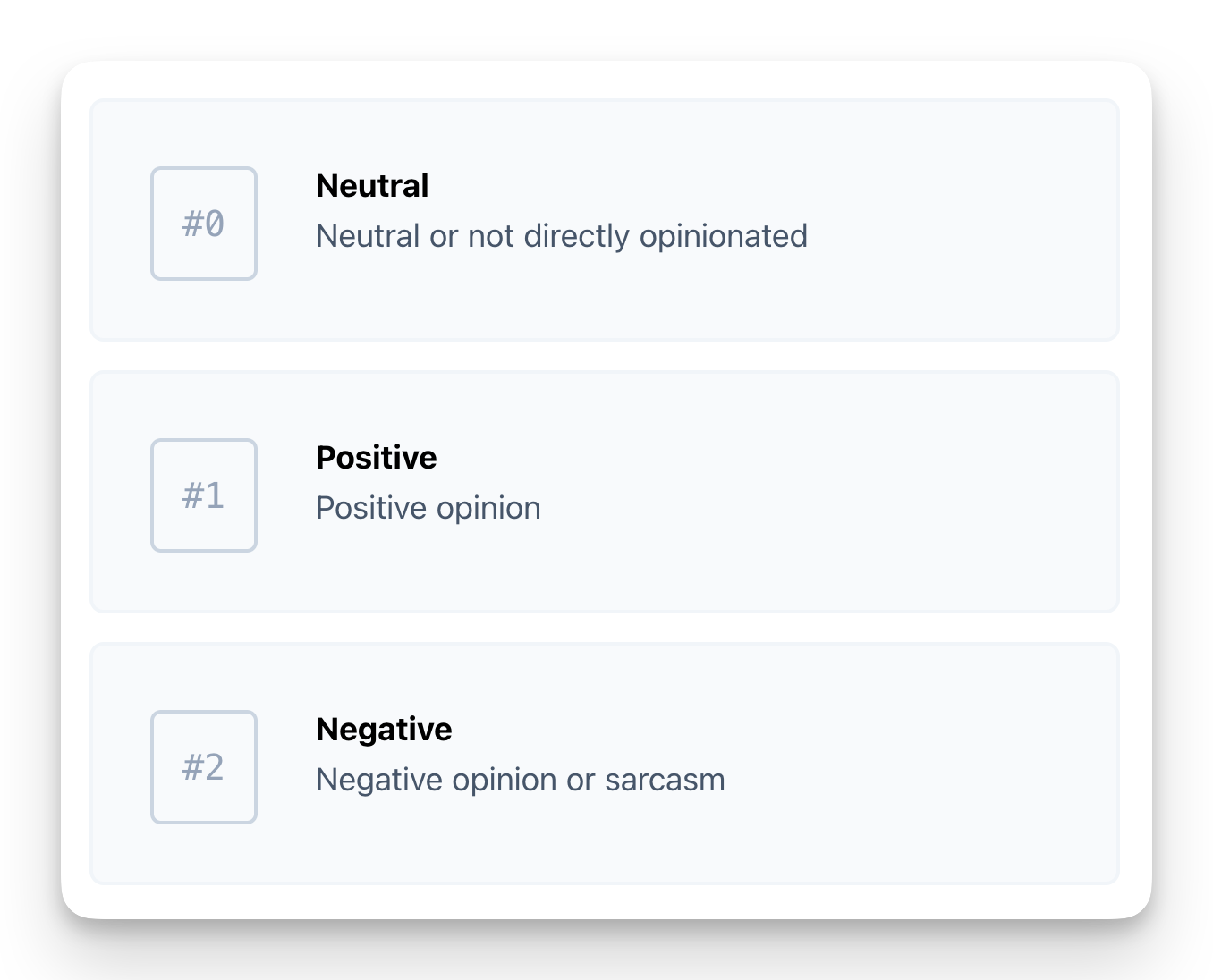
Task: Select the Positive label title
Action: tap(377, 458)
